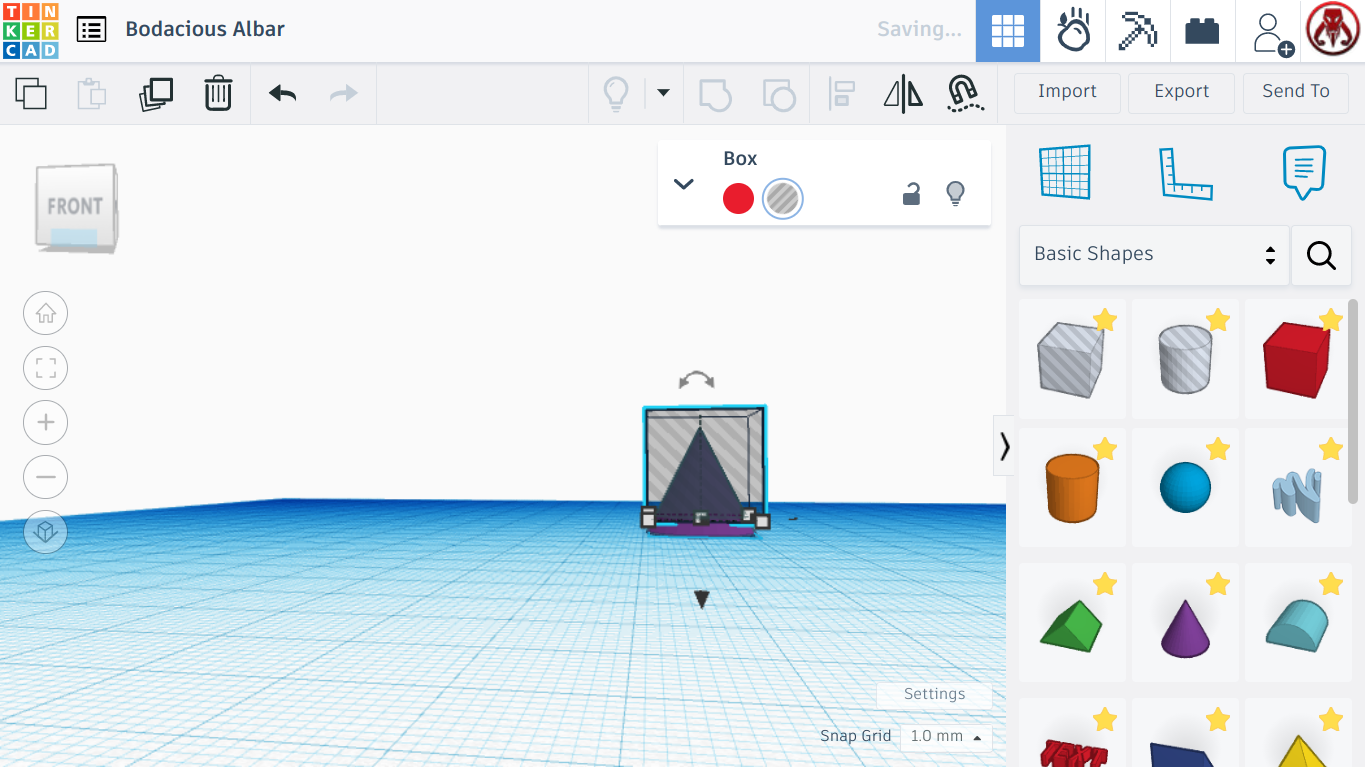The height and width of the screenshot is (767, 1365).
Task: Click the Cruise magnet icon
Action: click(964, 94)
